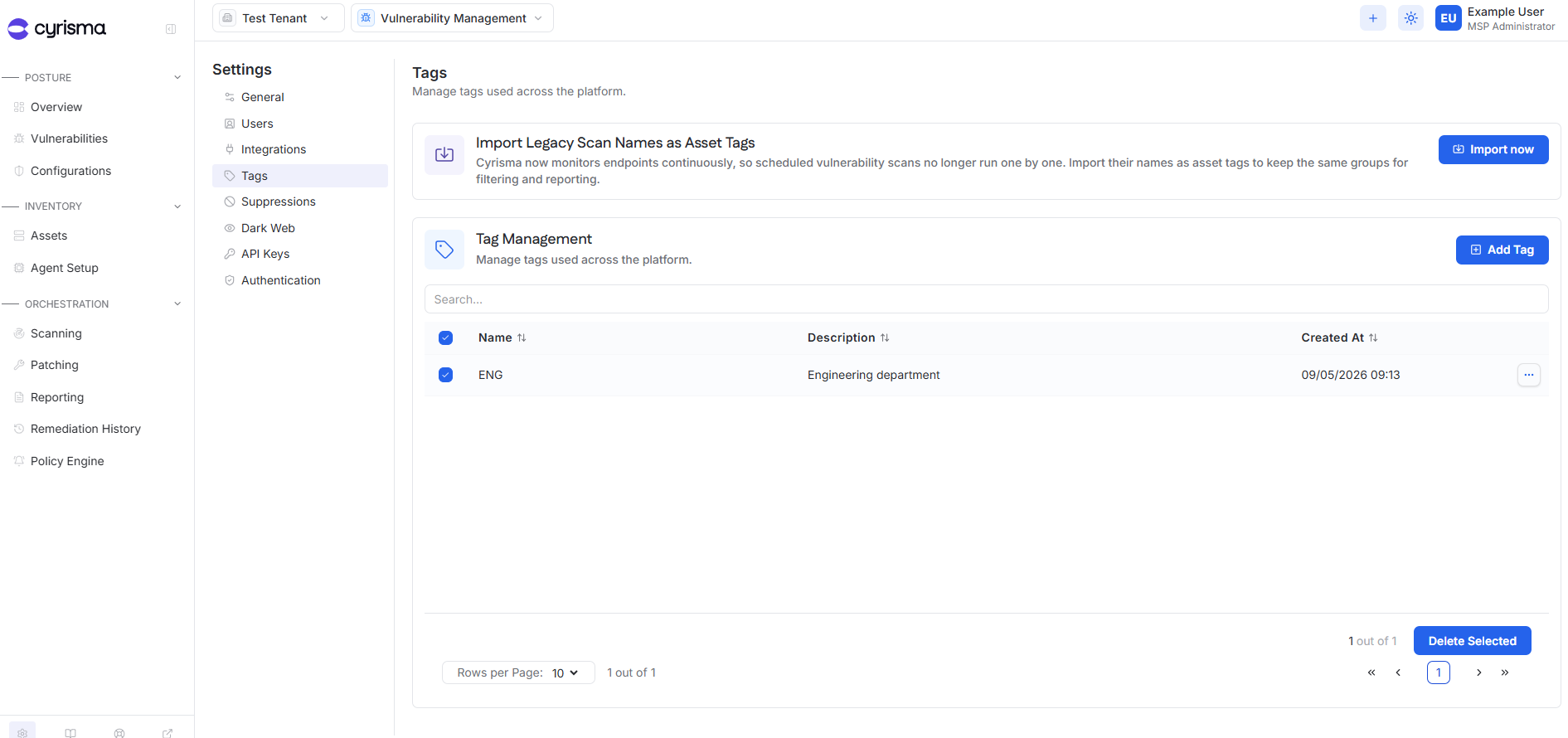Collapse the POSTURE section
Screen dimensions: 1568x738
tap(177, 77)
